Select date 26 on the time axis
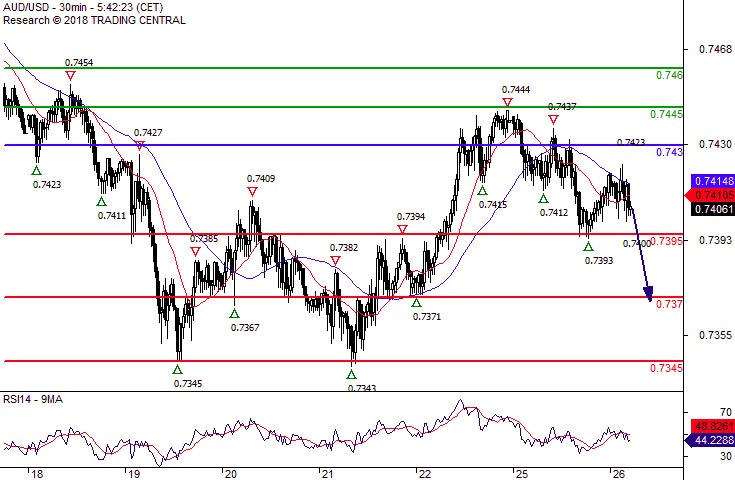 619,474
